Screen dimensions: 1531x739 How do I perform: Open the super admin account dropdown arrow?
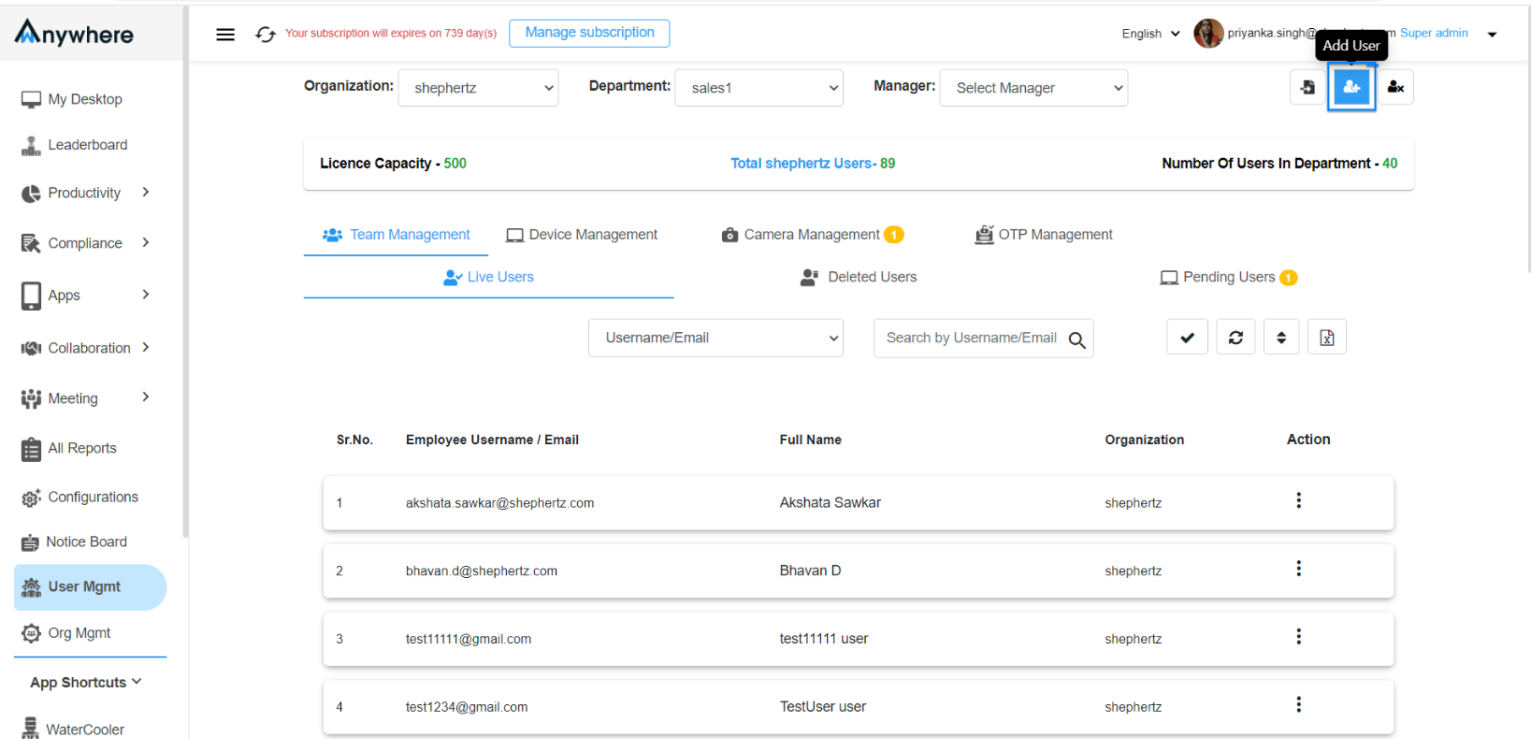(1492, 35)
